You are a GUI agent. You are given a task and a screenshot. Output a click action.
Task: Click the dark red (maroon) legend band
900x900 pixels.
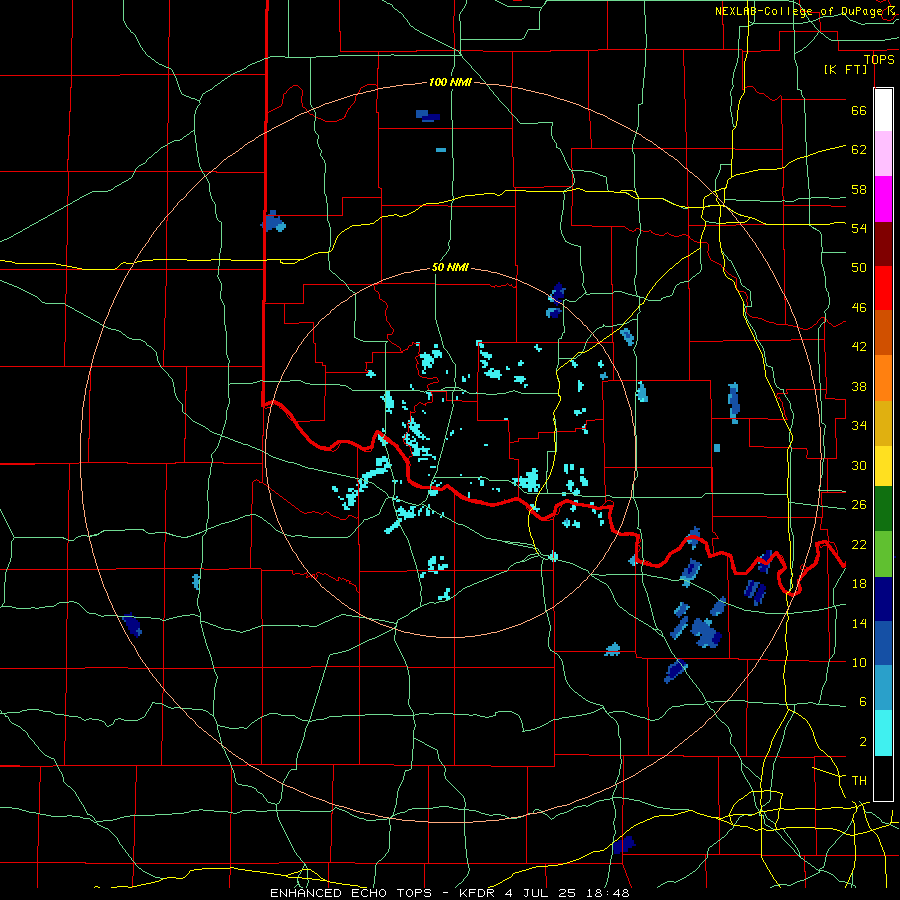coord(883,243)
